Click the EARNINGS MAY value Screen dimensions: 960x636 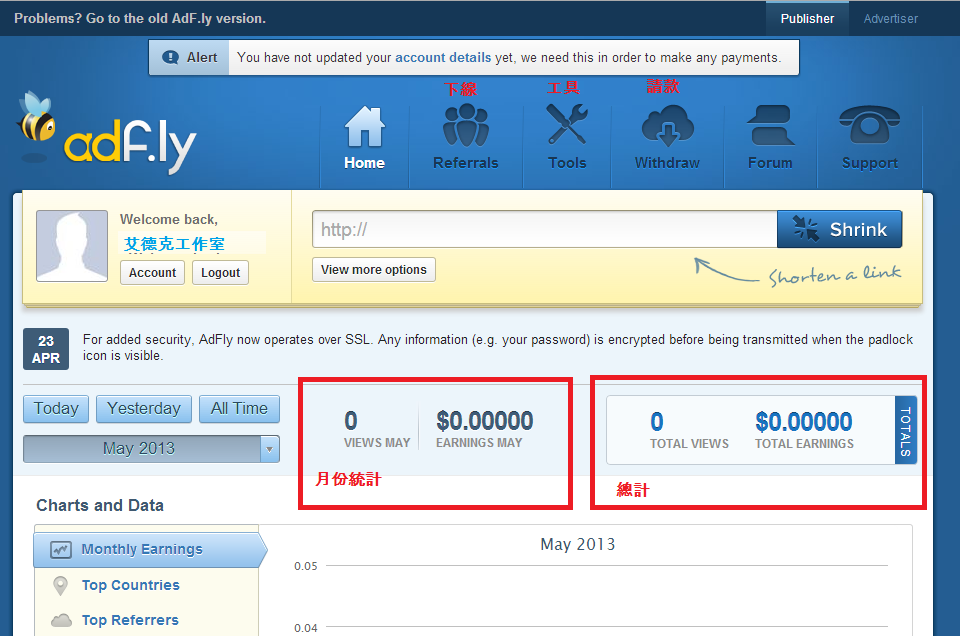click(484, 421)
